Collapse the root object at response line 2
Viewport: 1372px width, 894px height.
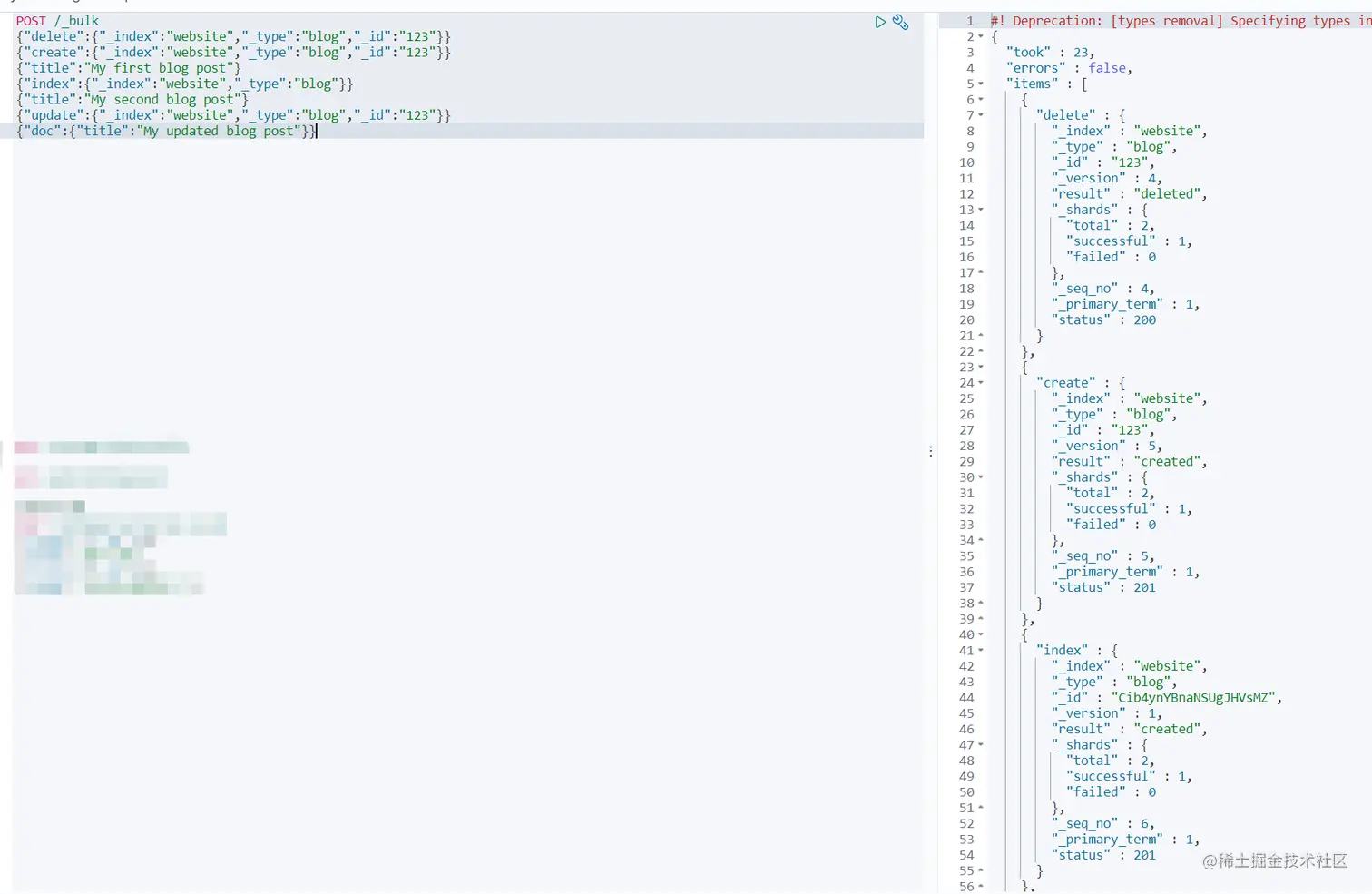click(x=981, y=37)
